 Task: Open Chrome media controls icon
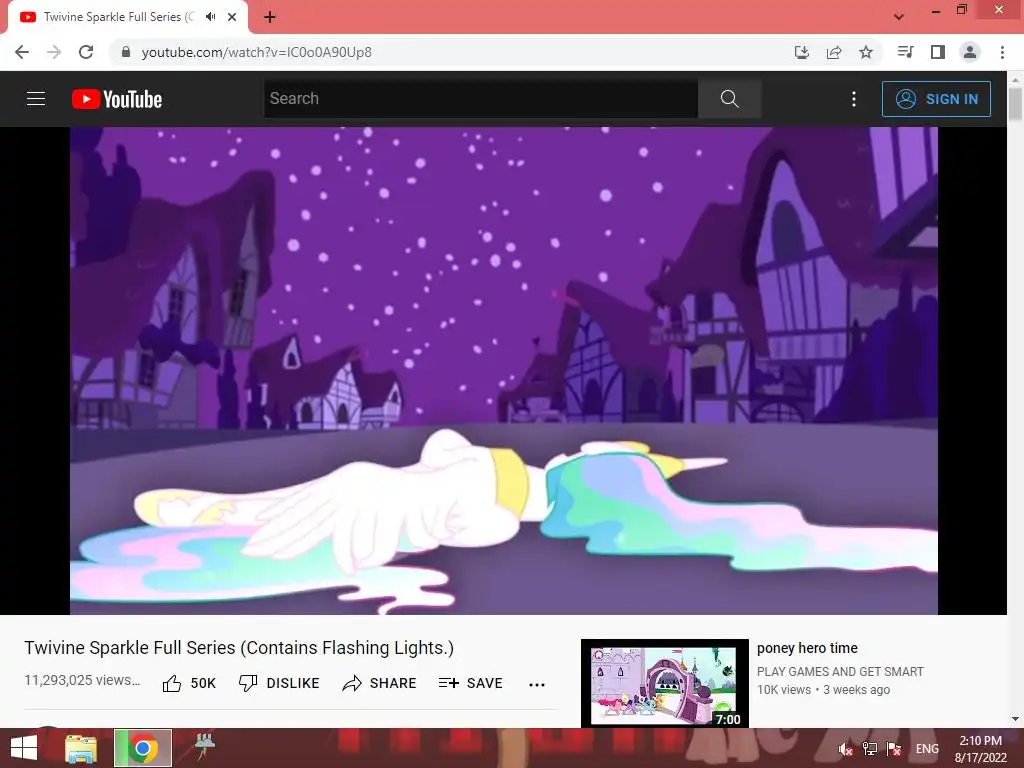(x=905, y=52)
